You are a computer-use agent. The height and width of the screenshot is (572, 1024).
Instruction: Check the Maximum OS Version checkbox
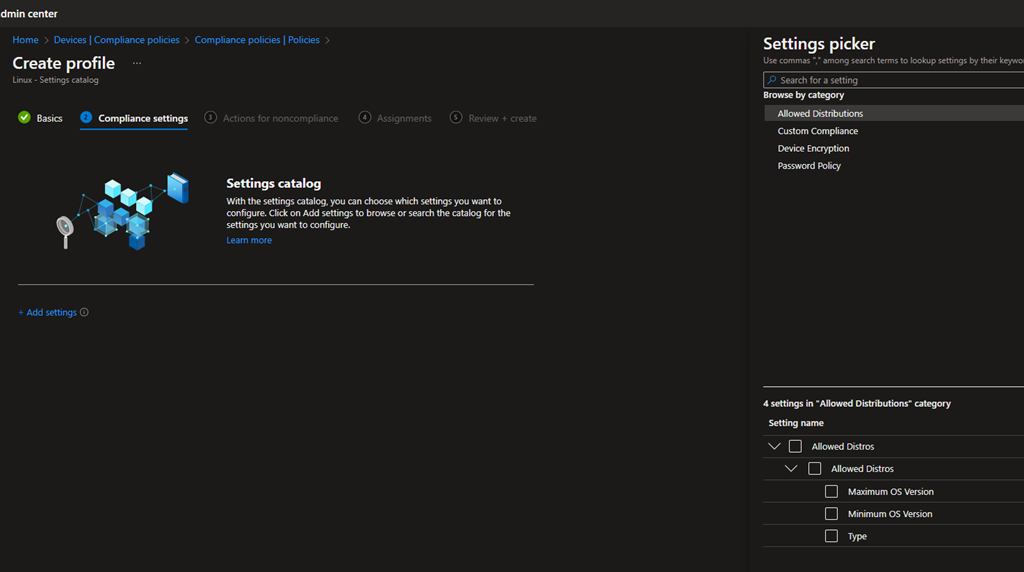[831, 492]
